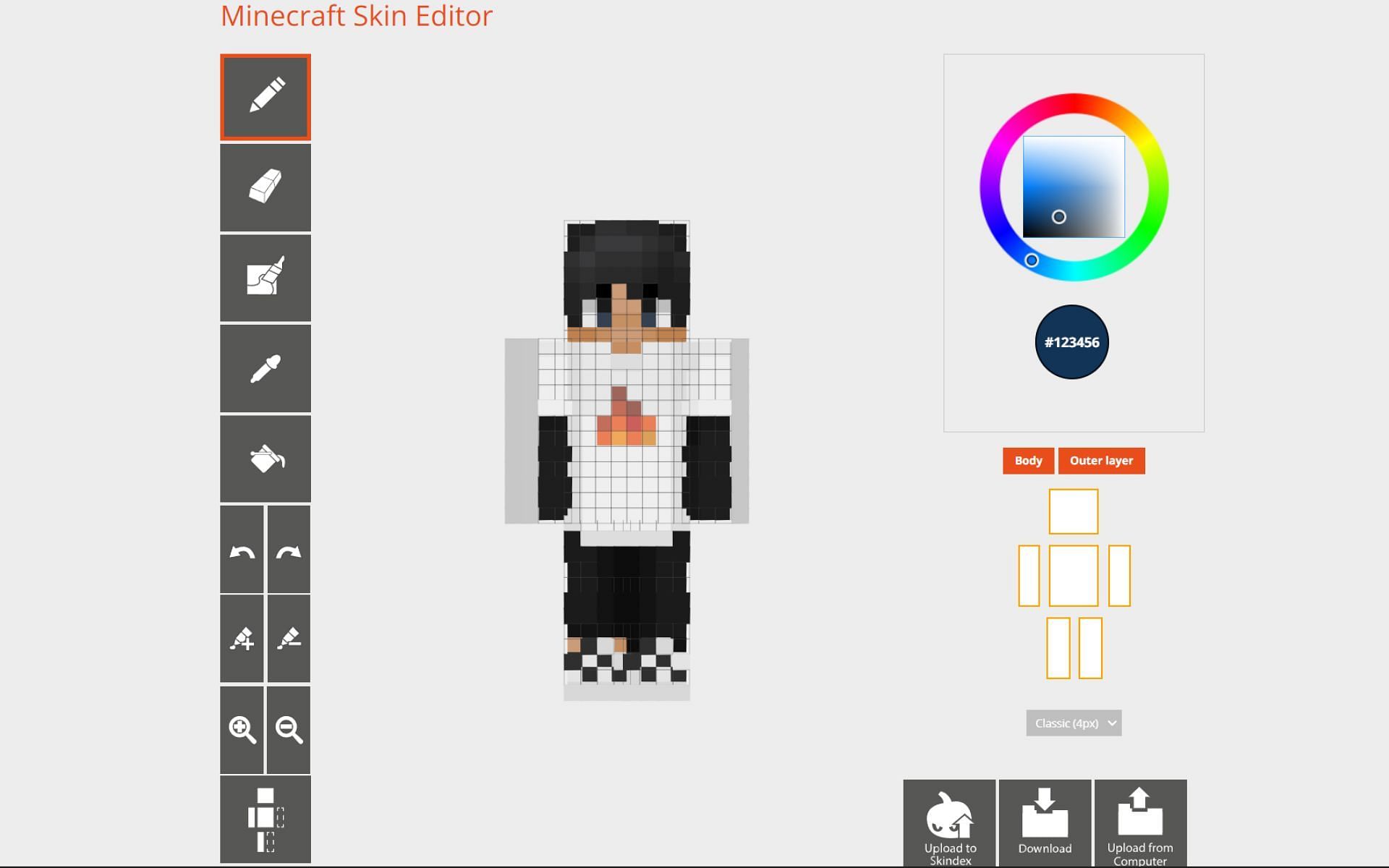Expand the Classic skin type dropdown
The height and width of the screenshot is (868, 1389).
click(x=1073, y=722)
